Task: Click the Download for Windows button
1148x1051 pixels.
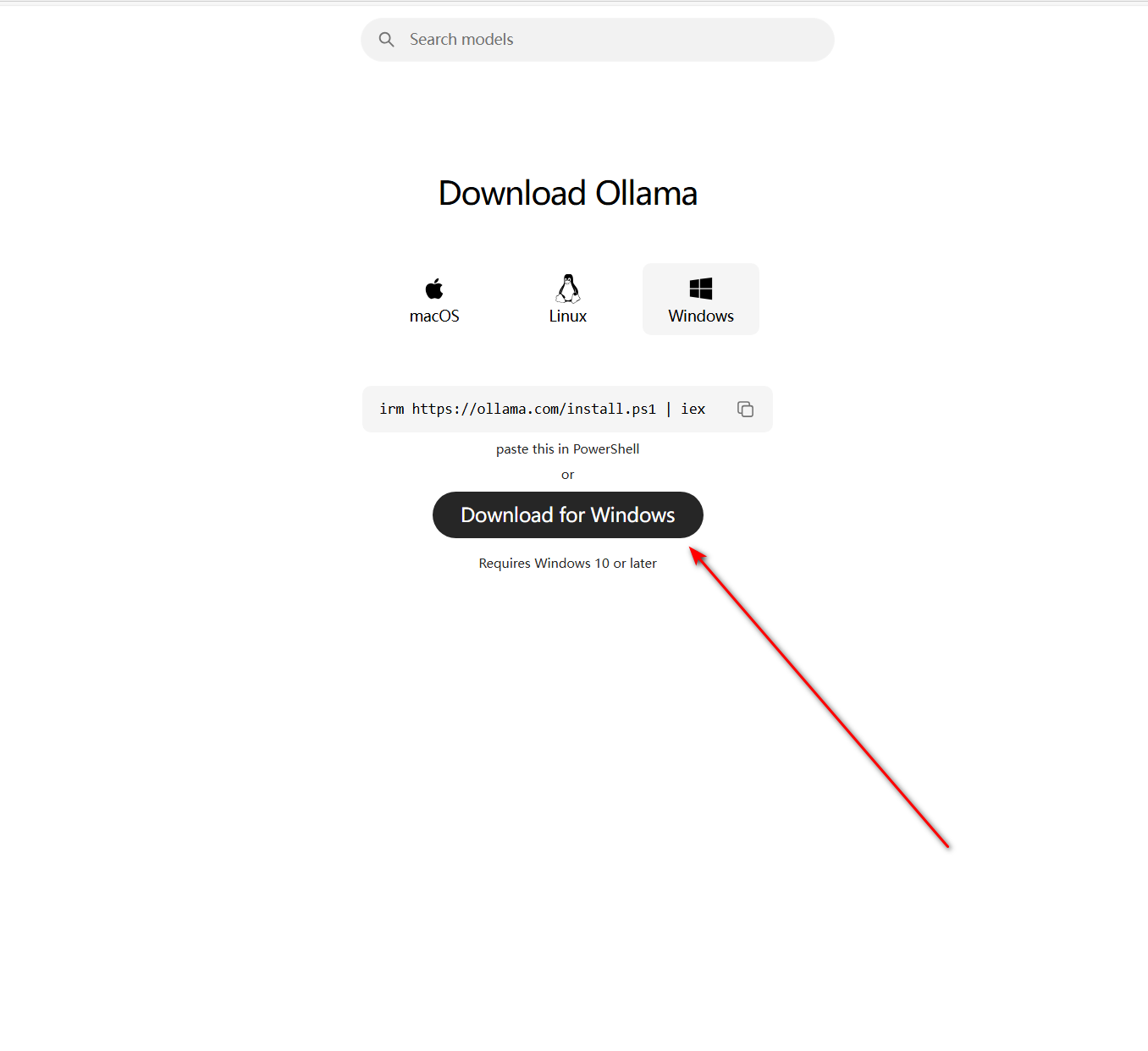Action: 568,514
